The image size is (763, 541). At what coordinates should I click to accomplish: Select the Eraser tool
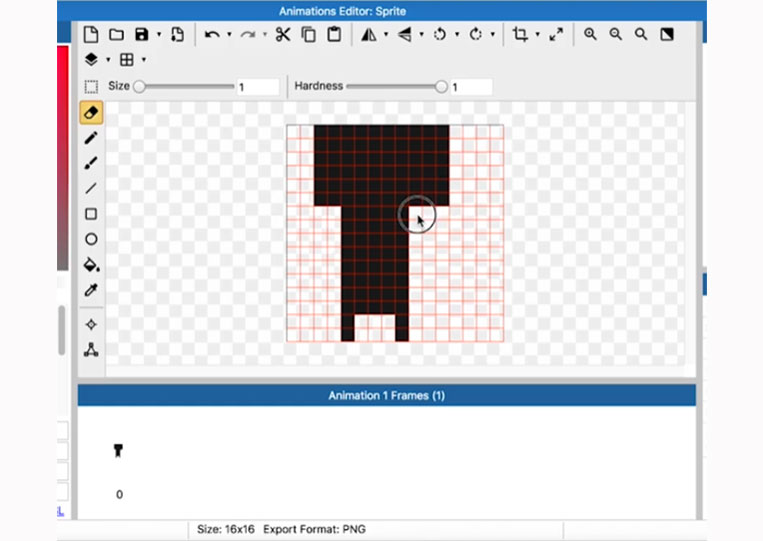(x=91, y=113)
